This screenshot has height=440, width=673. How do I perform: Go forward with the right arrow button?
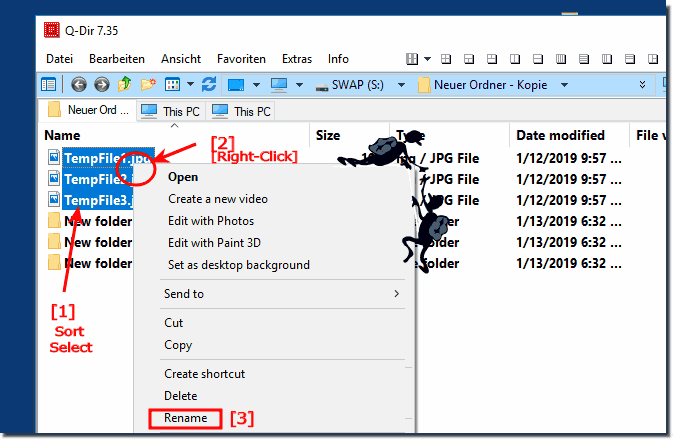click(102, 85)
